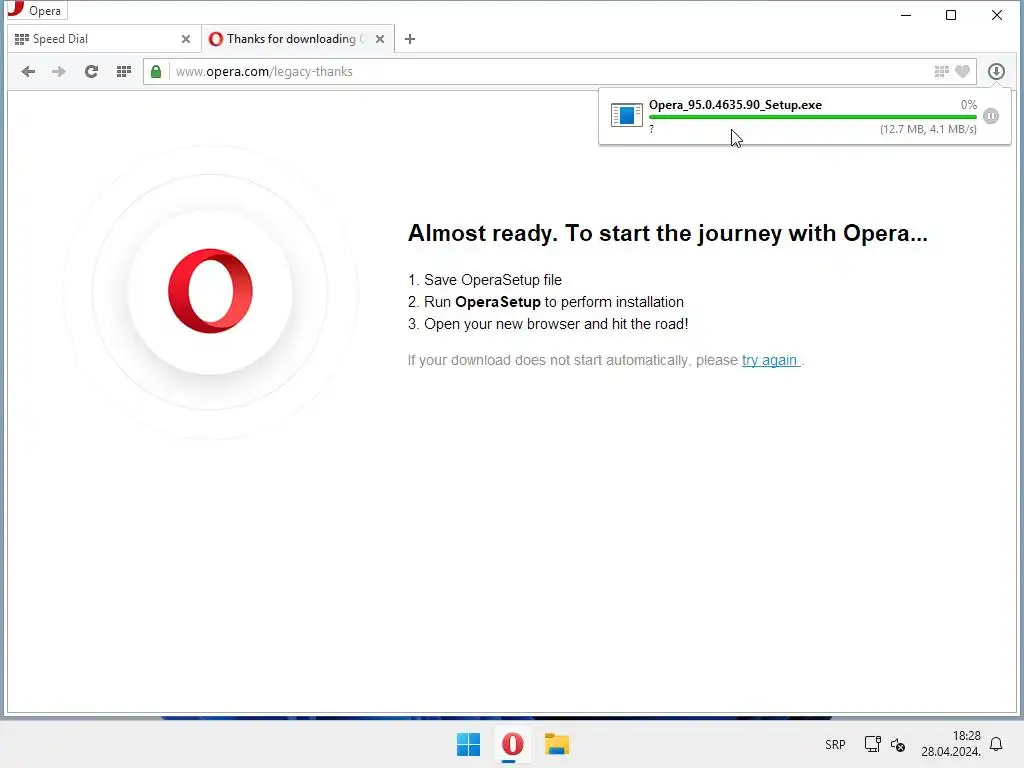Click the green download progress bar
Screen dimensions: 1024x768
pyautogui.click(x=812, y=117)
